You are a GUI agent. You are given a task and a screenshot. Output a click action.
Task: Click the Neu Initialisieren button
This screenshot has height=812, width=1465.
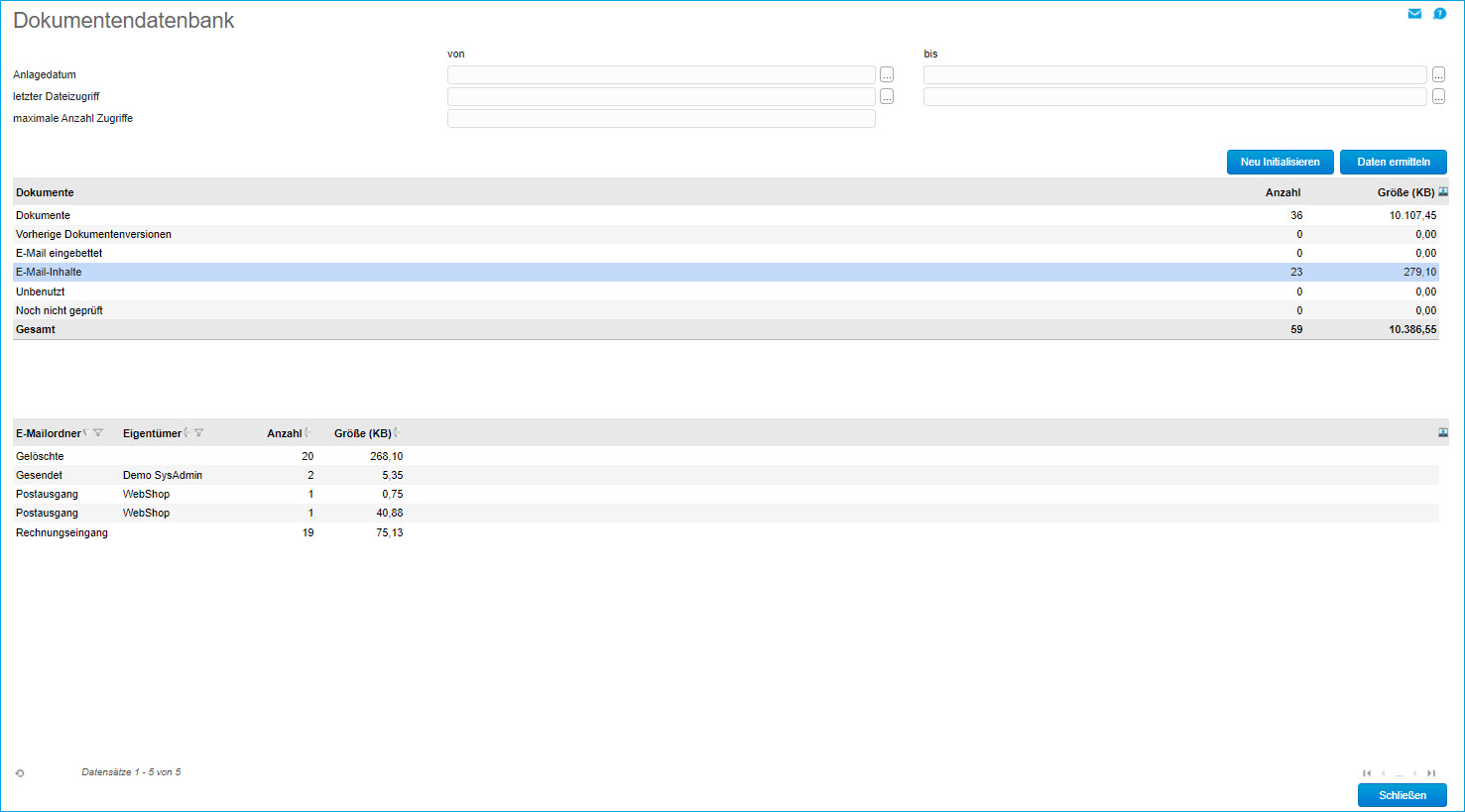click(1280, 162)
